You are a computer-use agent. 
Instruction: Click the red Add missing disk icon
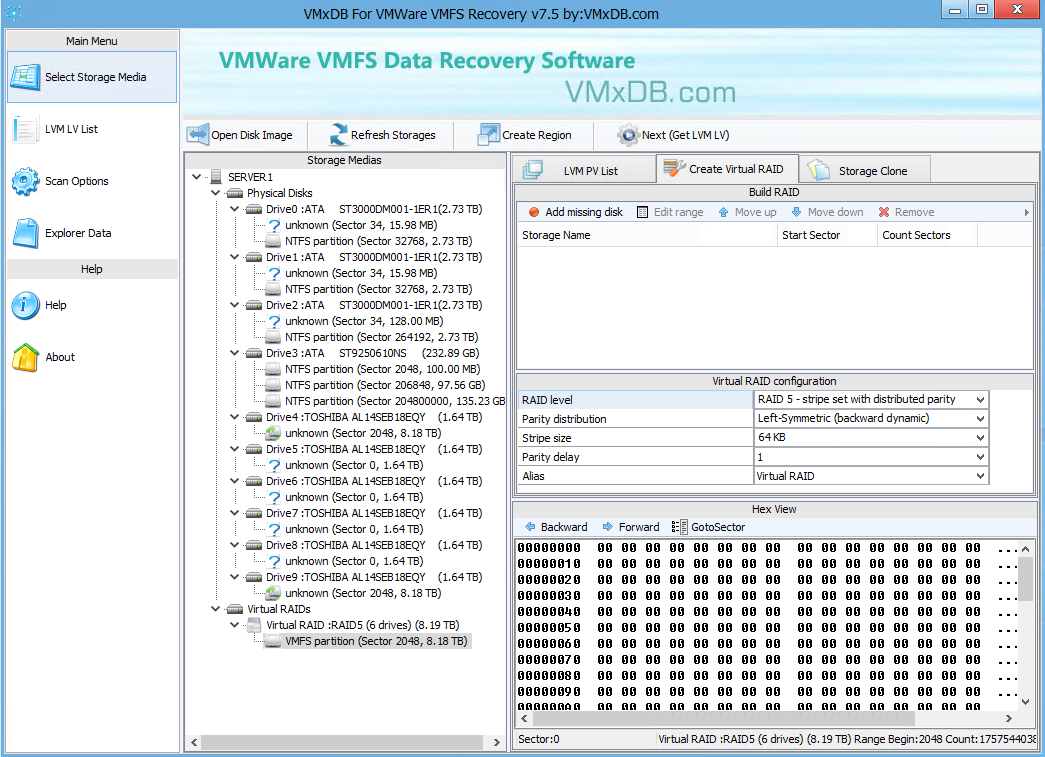[x=534, y=212]
